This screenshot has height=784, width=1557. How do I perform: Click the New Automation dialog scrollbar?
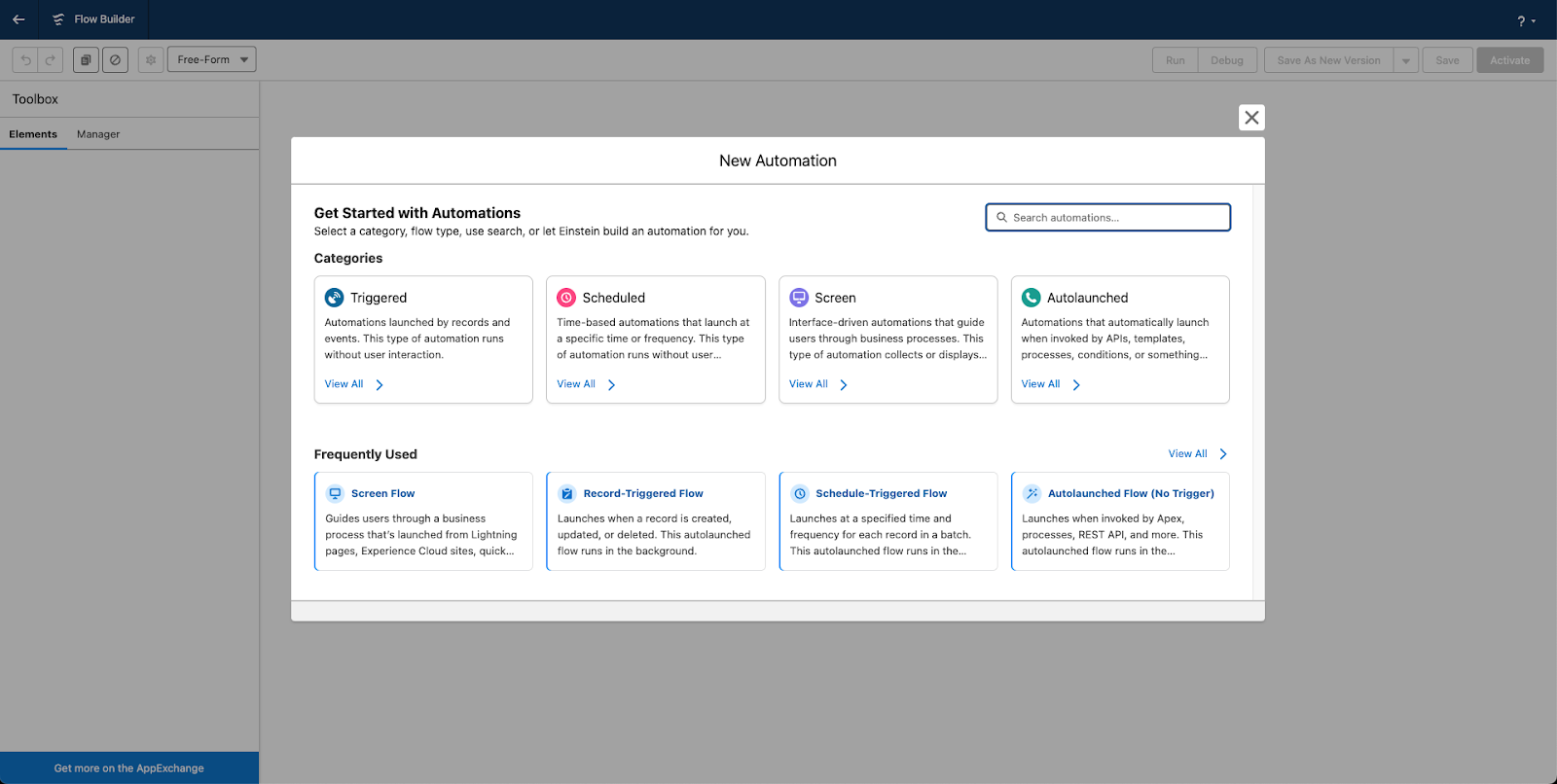pyautogui.click(x=1258, y=392)
